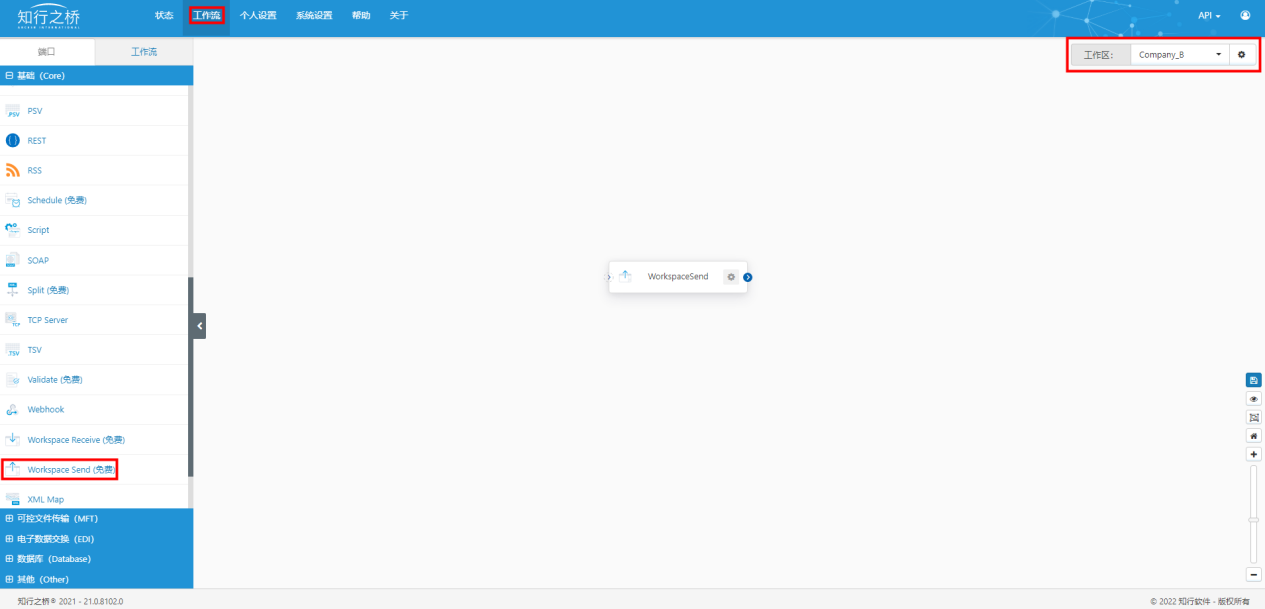The image size is (1265, 609).
Task: Click the save workflow icon
Action: pyautogui.click(x=1253, y=380)
